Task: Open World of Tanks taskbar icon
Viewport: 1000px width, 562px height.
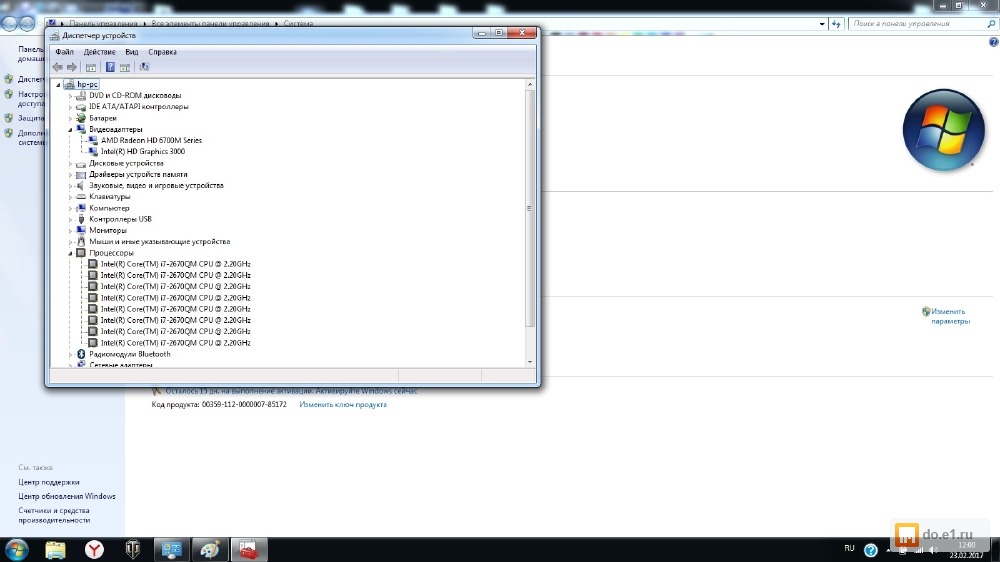Action: pos(133,549)
